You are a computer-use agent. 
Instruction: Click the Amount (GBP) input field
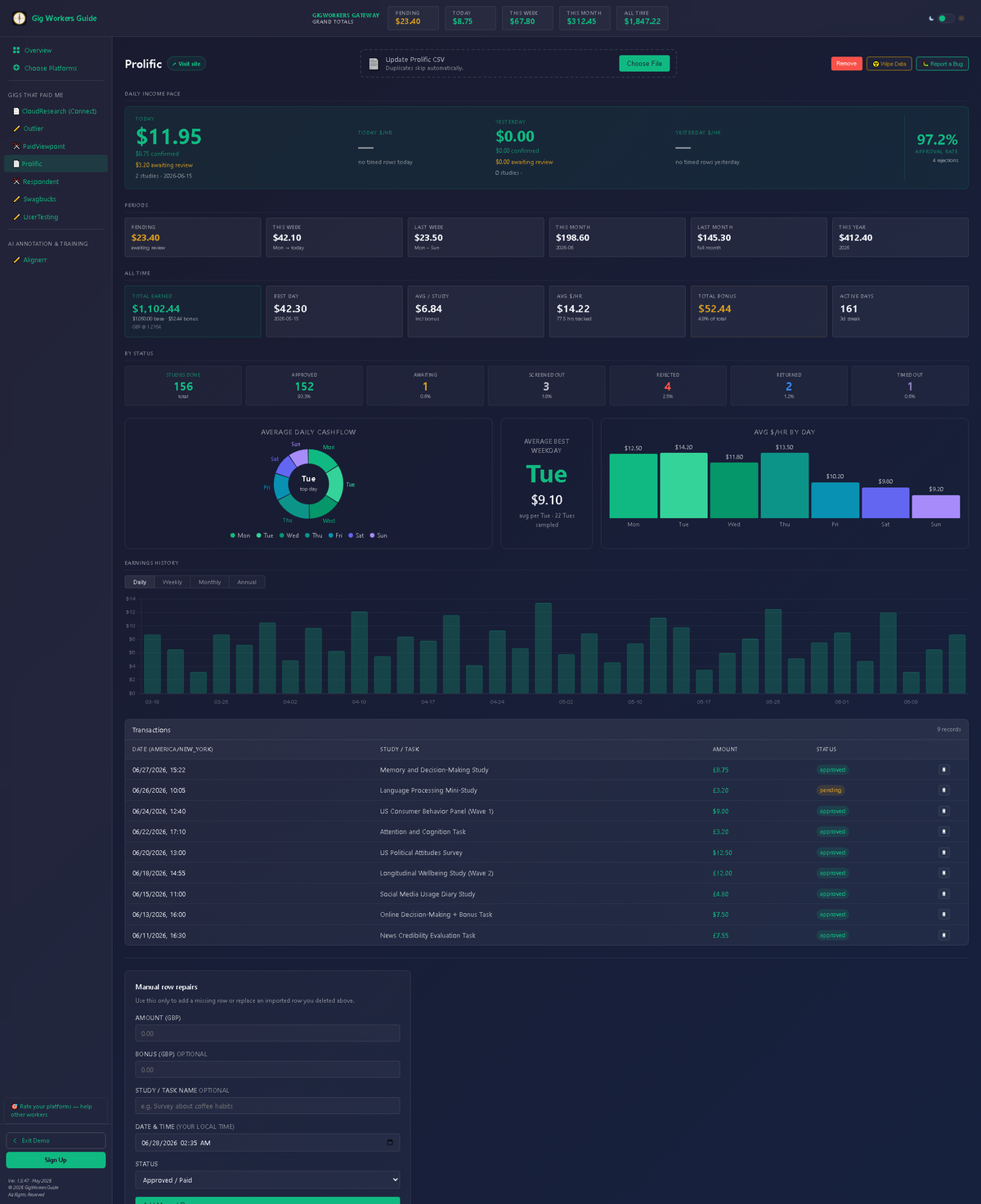point(267,1033)
